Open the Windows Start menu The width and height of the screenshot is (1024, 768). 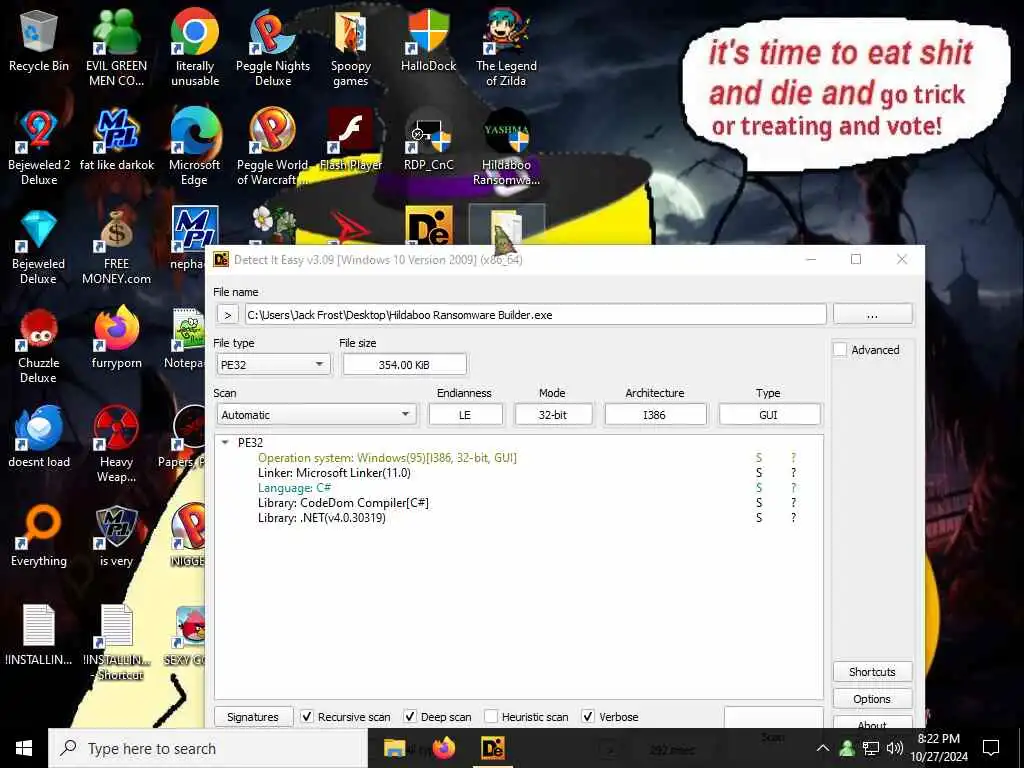click(x=24, y=748)
